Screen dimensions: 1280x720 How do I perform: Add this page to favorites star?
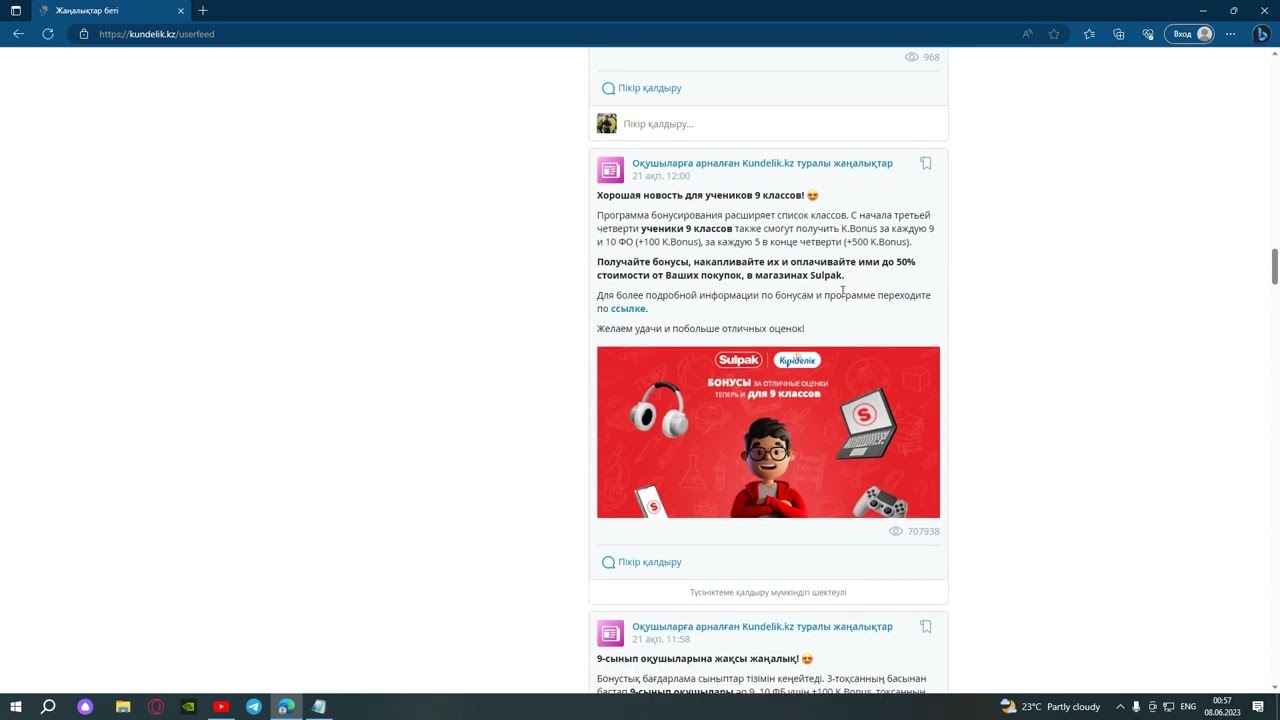[x=1054, y=34]
